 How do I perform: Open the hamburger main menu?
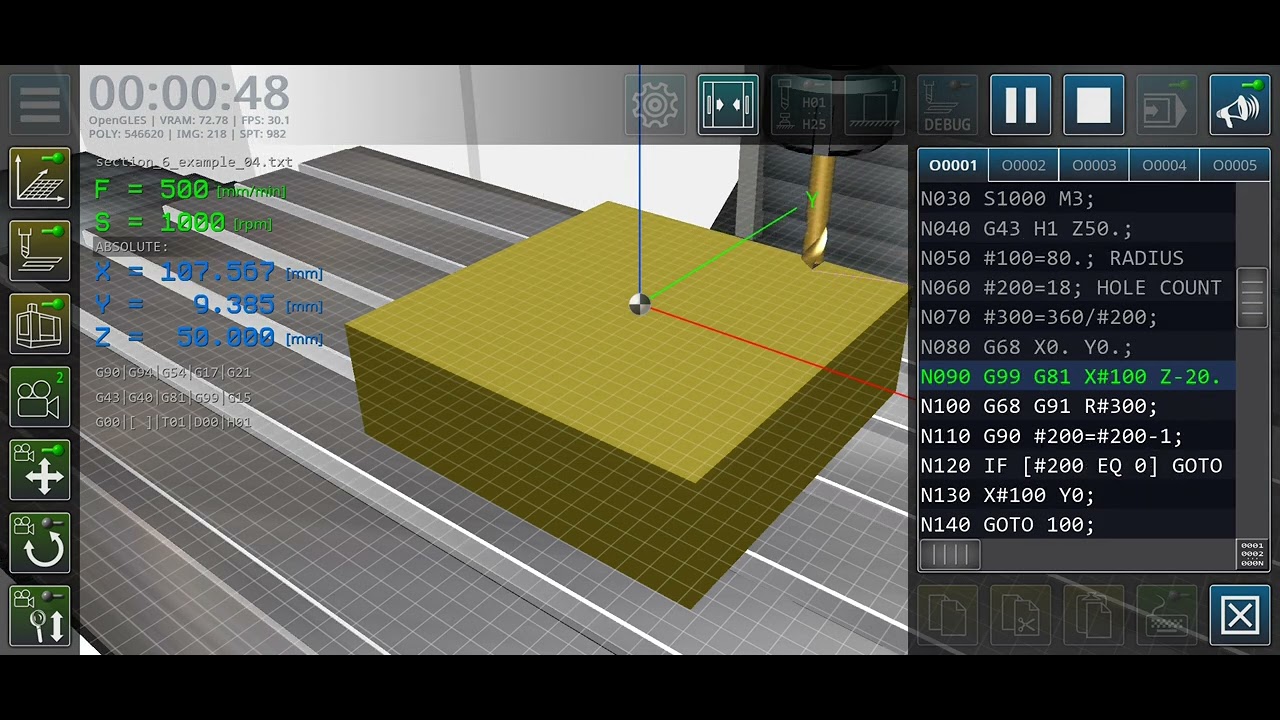click(40, 104)
